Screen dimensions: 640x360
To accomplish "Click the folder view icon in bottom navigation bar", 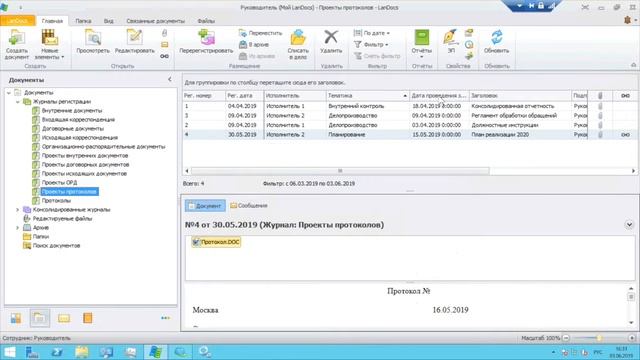I will (x=40, y=318).
